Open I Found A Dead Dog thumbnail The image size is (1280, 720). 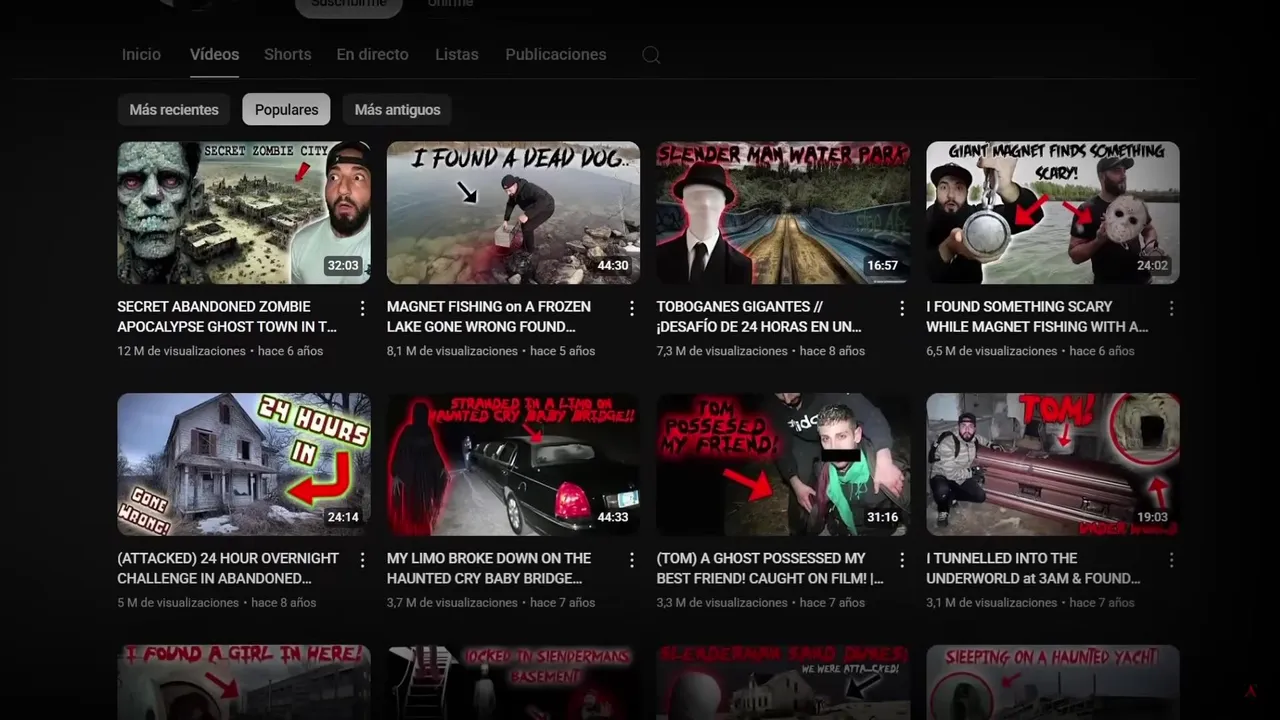click(x=513, y=213)
